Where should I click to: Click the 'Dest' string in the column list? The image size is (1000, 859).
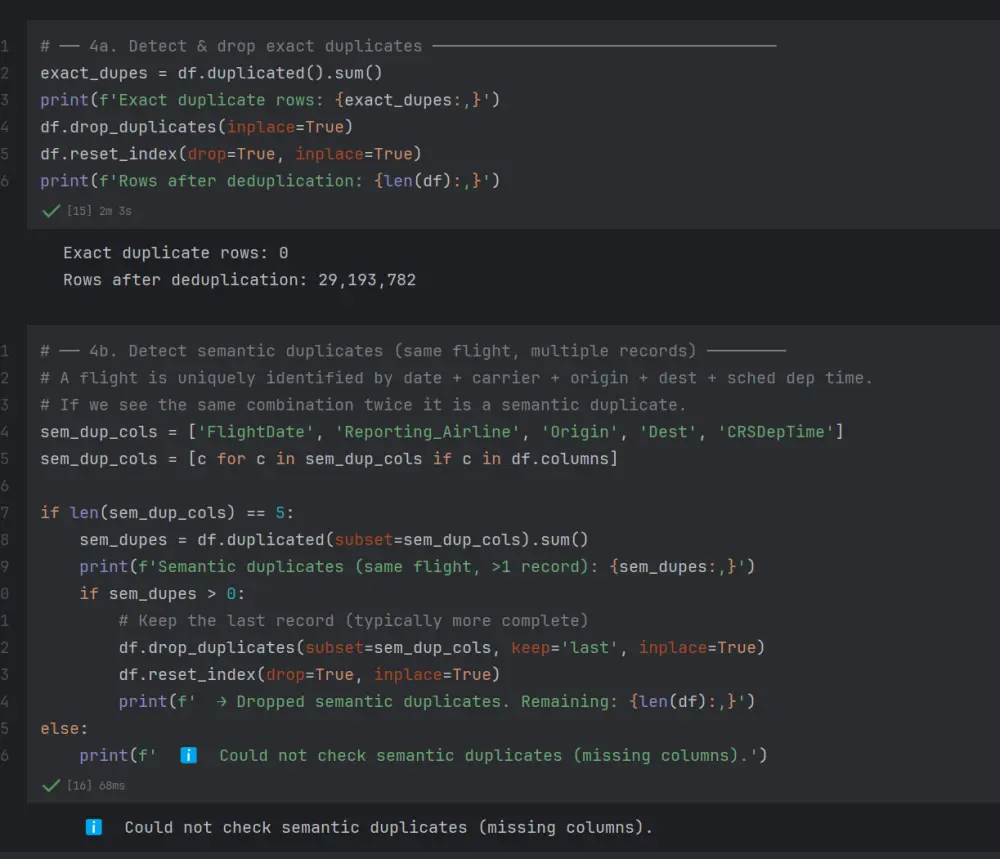pyautogui.click(x=668, y=432)
